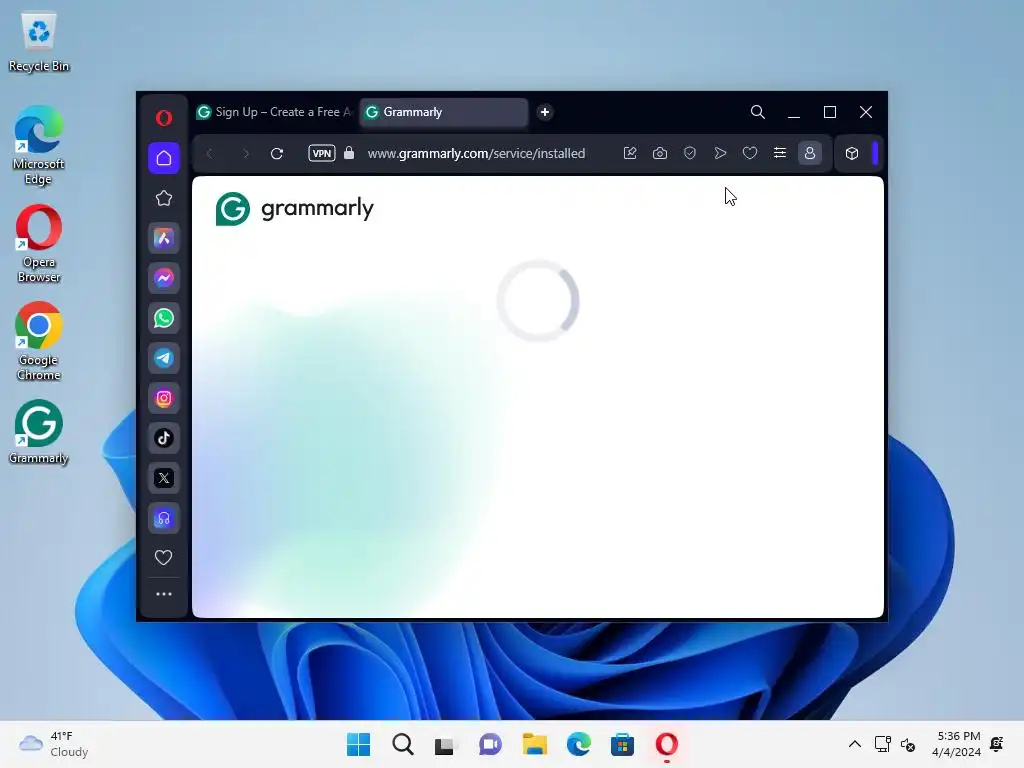Open muted volume tray icon
Image resolution: width=1024 pixels, height=768 pixels.
(x=908, y=744)
